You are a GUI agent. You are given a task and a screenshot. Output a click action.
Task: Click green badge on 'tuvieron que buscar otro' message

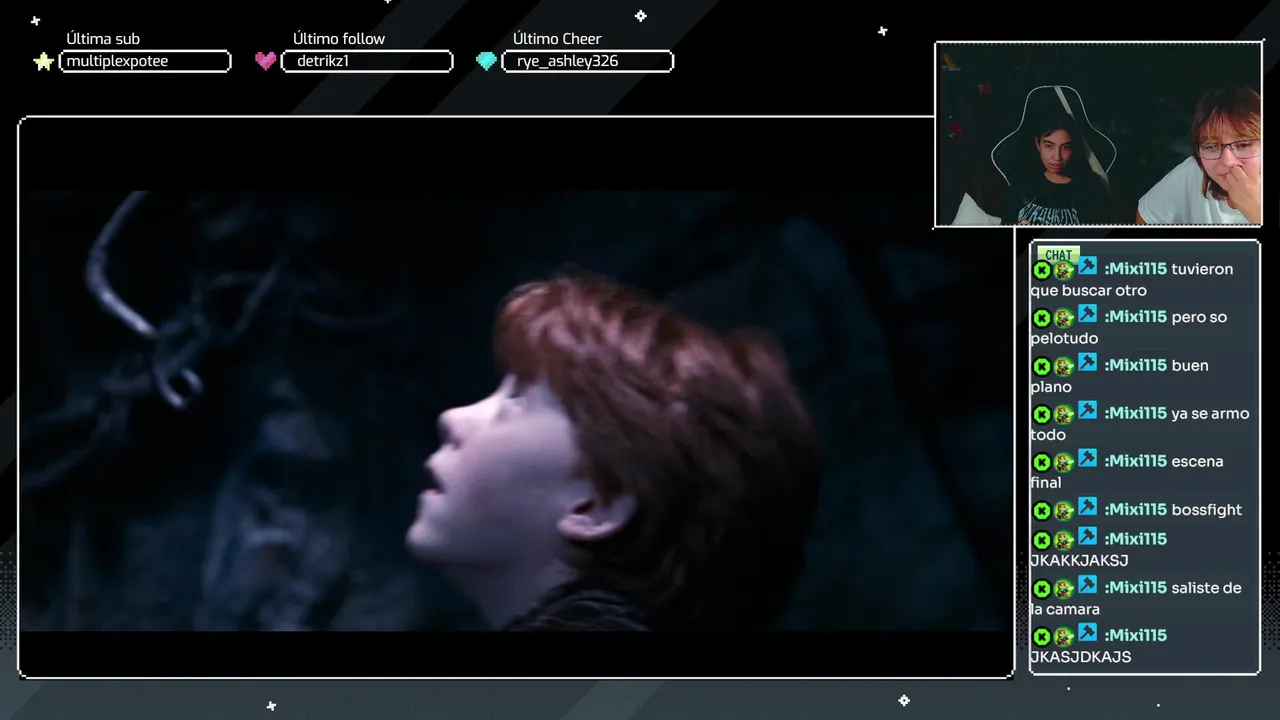(1041, 270)
